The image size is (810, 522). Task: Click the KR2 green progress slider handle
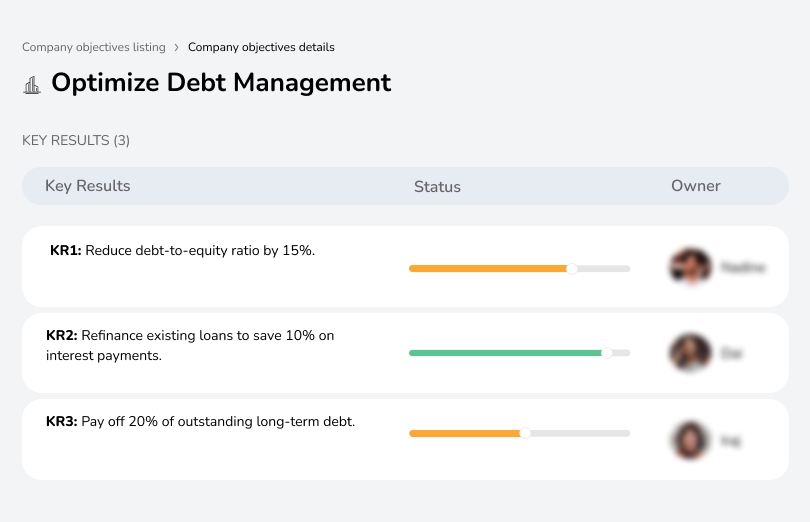click(x=607, y=353)
